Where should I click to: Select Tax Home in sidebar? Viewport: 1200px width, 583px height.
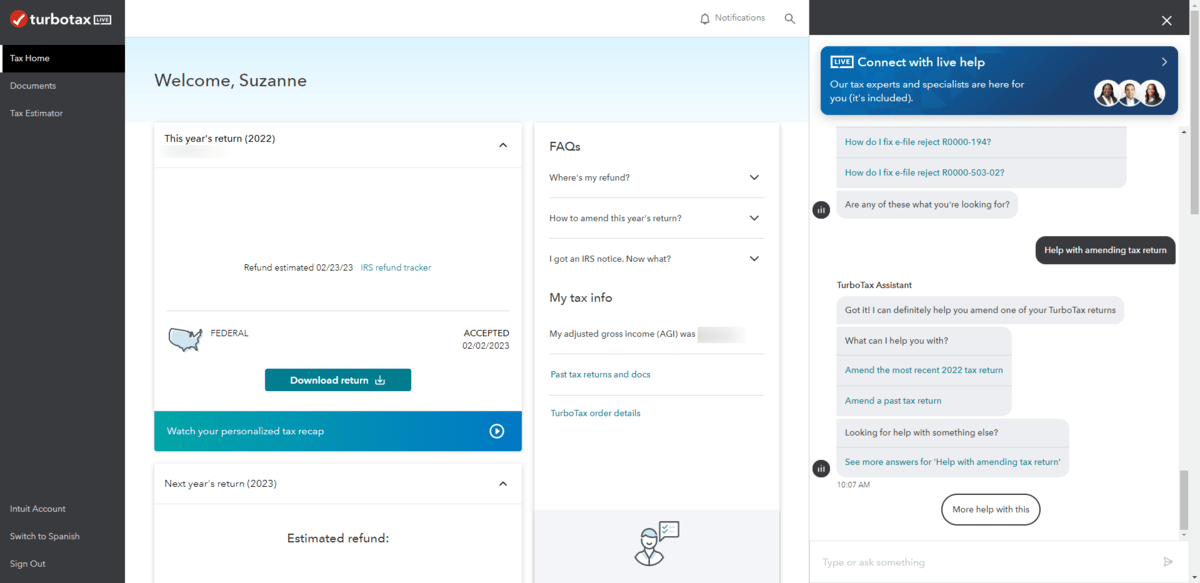(62, 58)
